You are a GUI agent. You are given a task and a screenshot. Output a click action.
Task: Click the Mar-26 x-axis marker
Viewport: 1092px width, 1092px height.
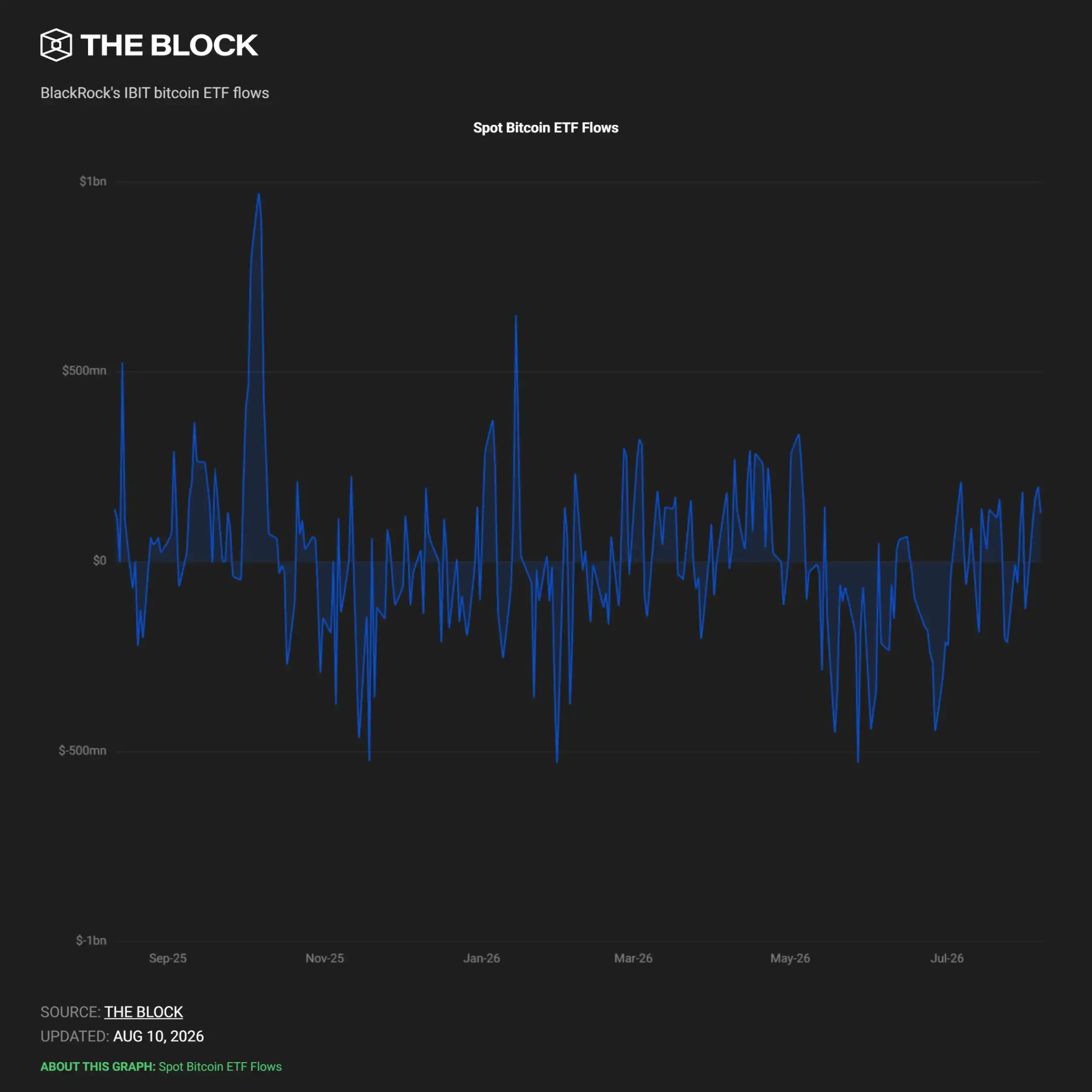click(x=633, y=959)
